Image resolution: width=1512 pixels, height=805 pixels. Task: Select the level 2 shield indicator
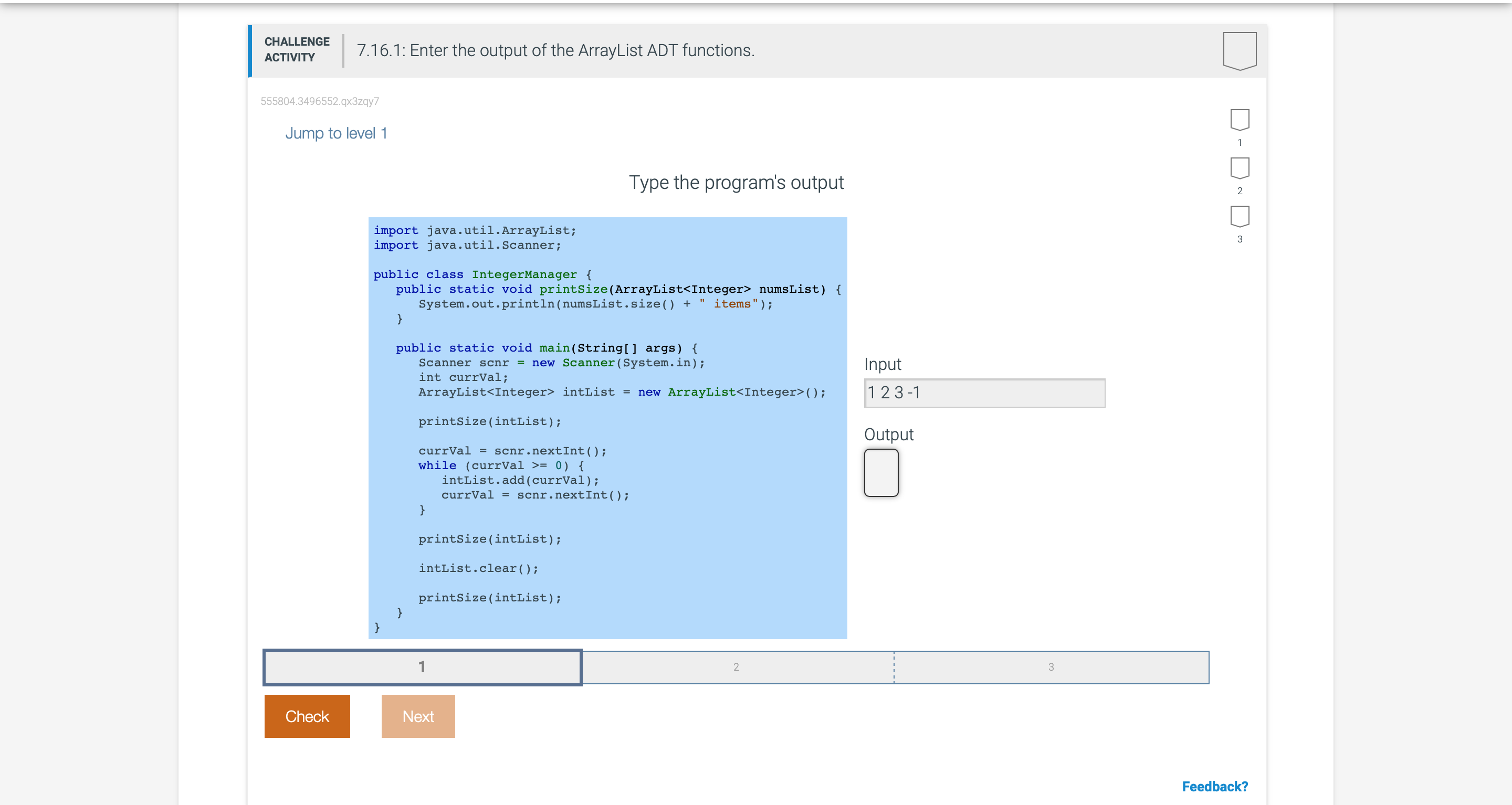[1239, 168]
